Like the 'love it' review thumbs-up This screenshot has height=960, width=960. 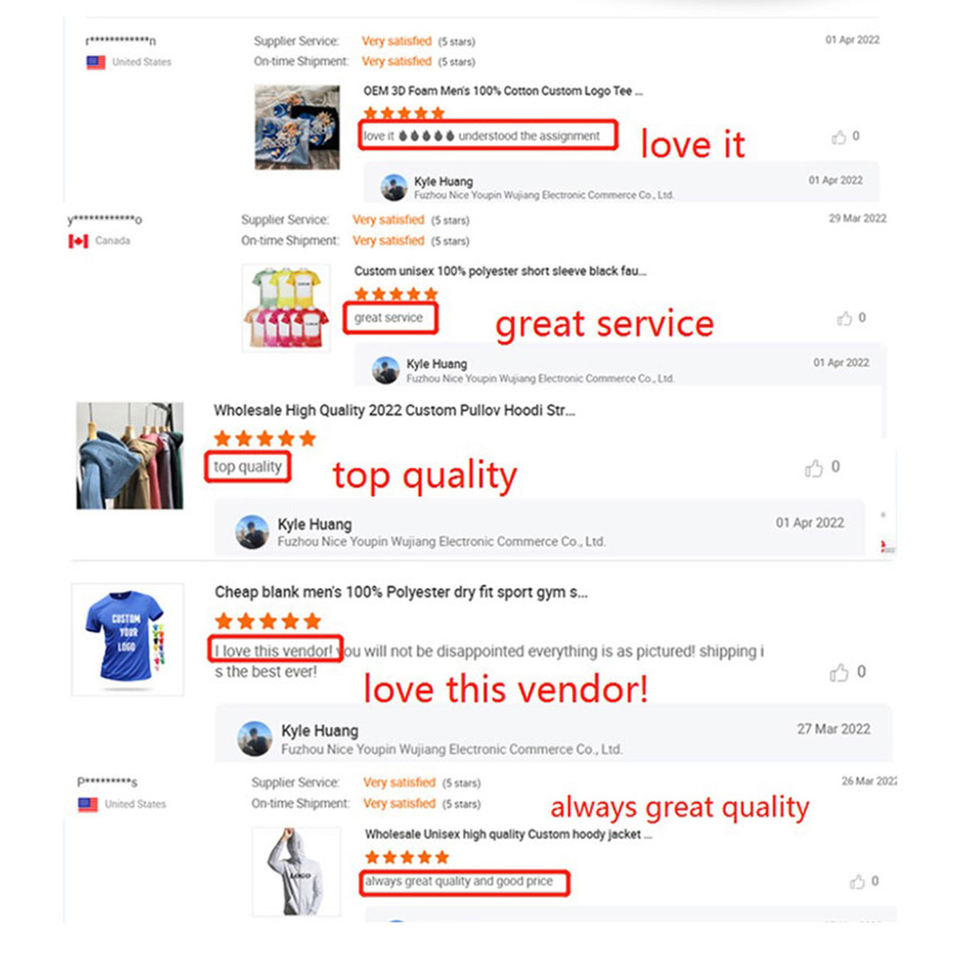(839, 137)
